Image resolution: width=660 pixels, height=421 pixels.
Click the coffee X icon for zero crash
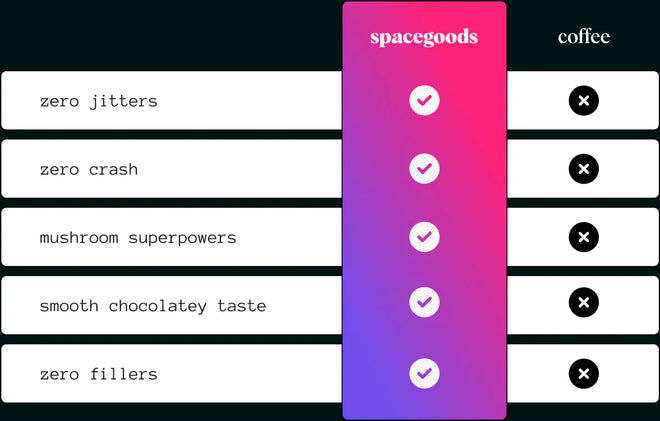(x=583, y=169)
